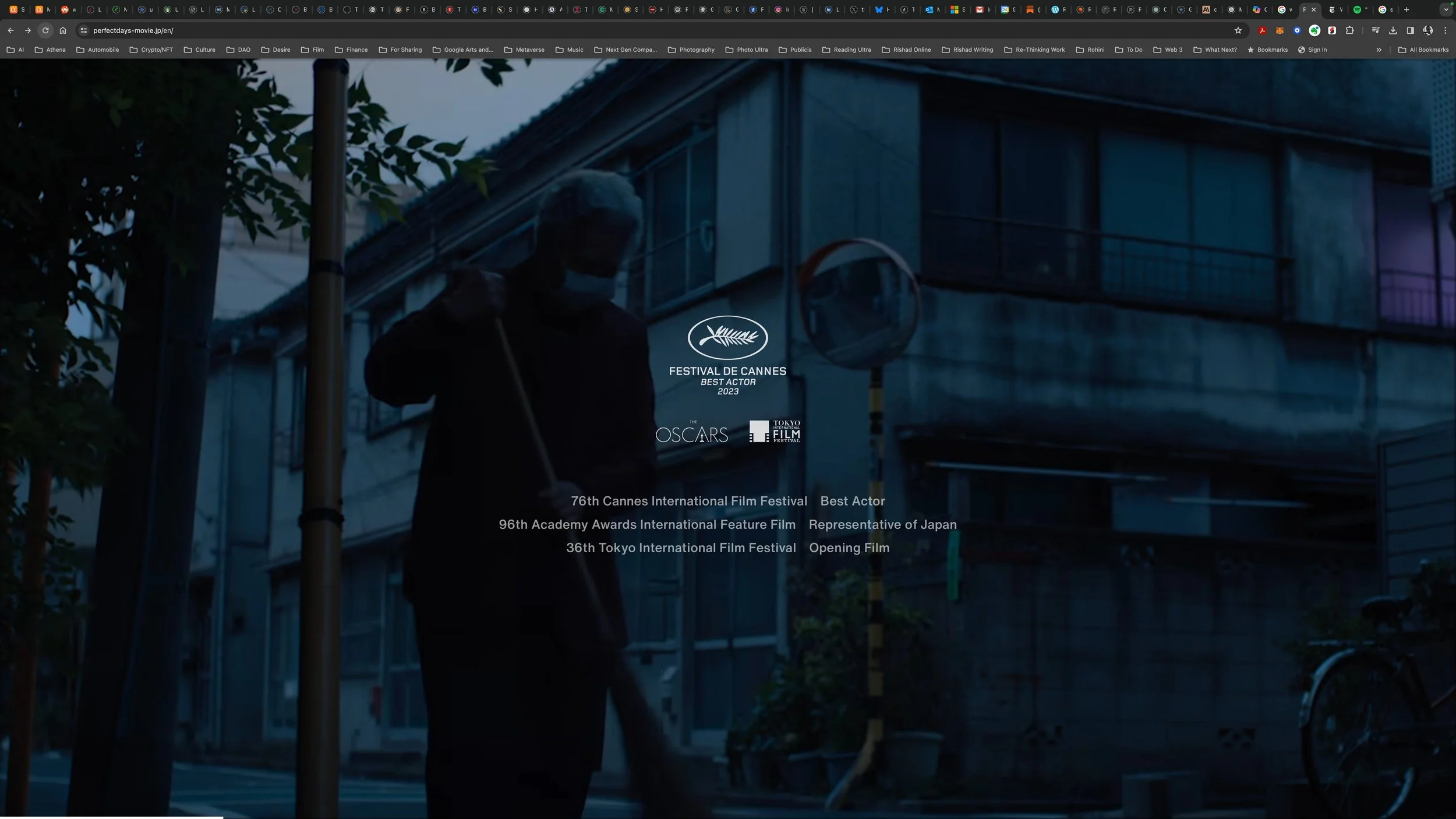
Task: Switch to the New York Times tab
Action: (1334, 9)
